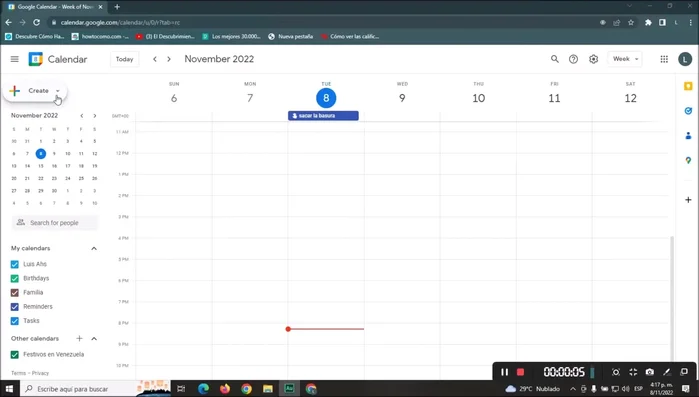Open the Windows Start menu

point(9,389)
